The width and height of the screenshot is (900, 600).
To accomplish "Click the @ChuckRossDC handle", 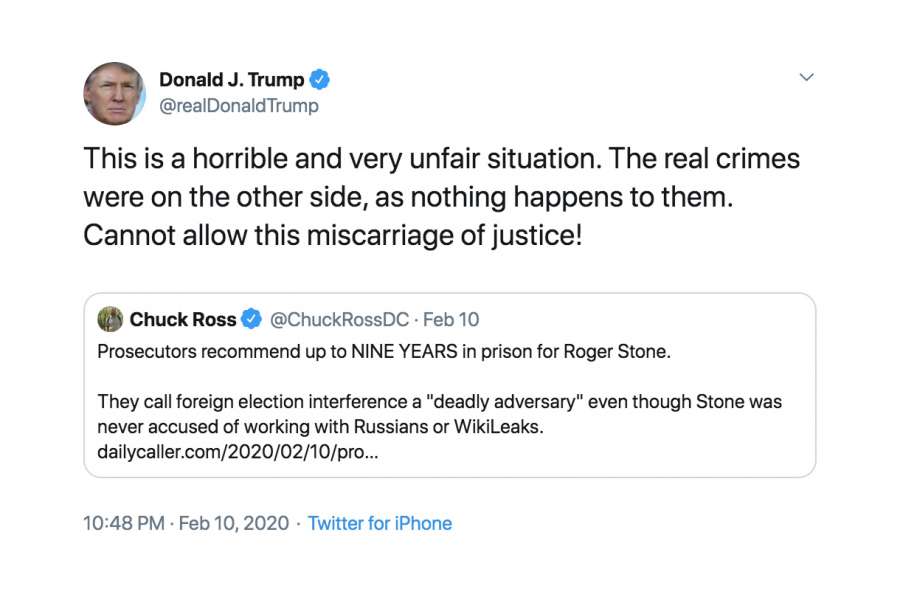I will click(340, 320).
